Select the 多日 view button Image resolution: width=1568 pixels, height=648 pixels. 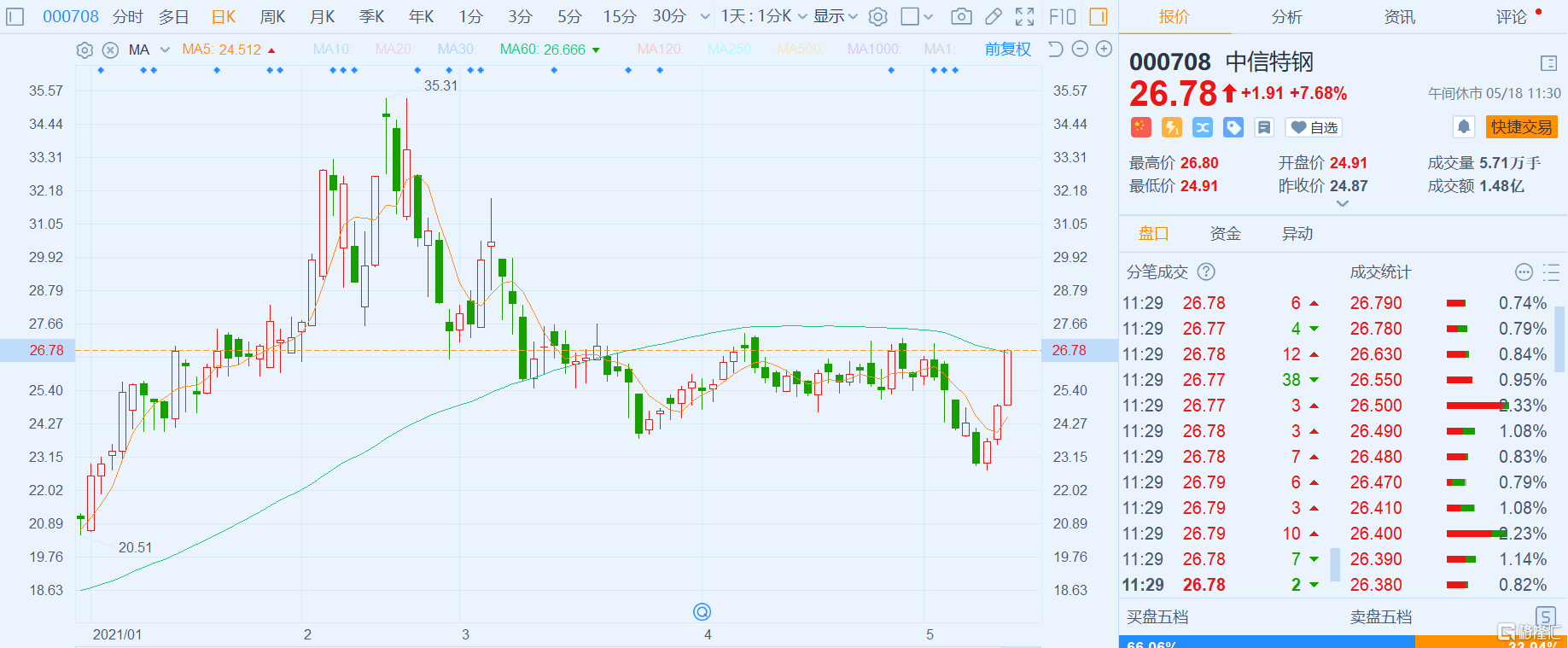(173, 16)
